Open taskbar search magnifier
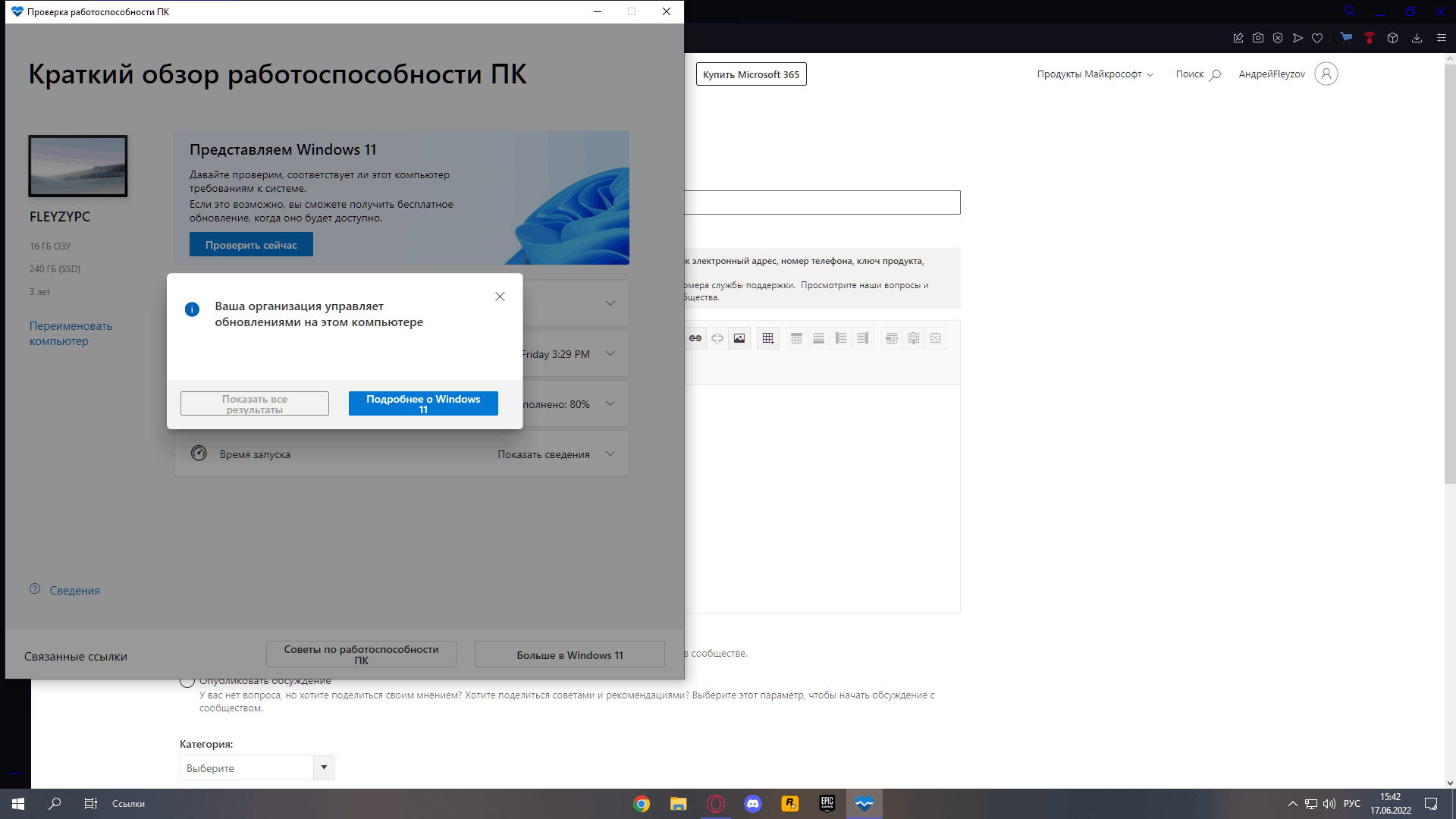Image resolution: width=1456 pixels, height=819 pixels. tap(55, 804)
